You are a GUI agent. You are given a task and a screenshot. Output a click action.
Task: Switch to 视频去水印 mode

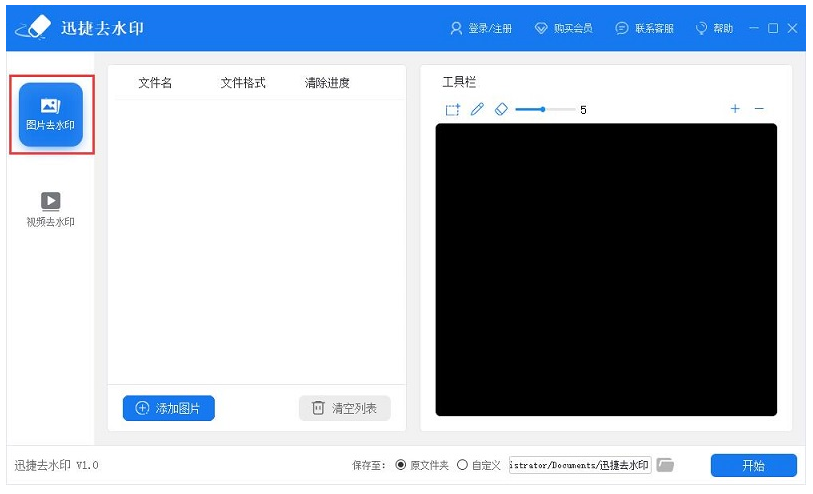click(50, 209)
